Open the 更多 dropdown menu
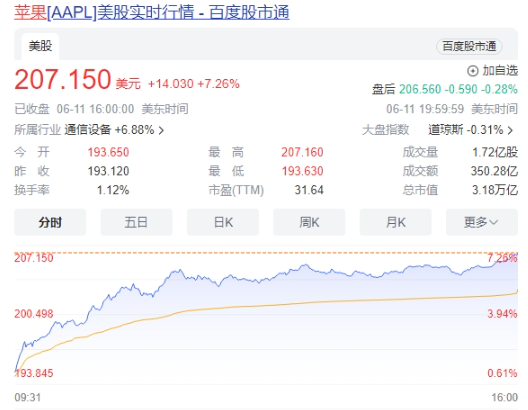 (482, 222)
